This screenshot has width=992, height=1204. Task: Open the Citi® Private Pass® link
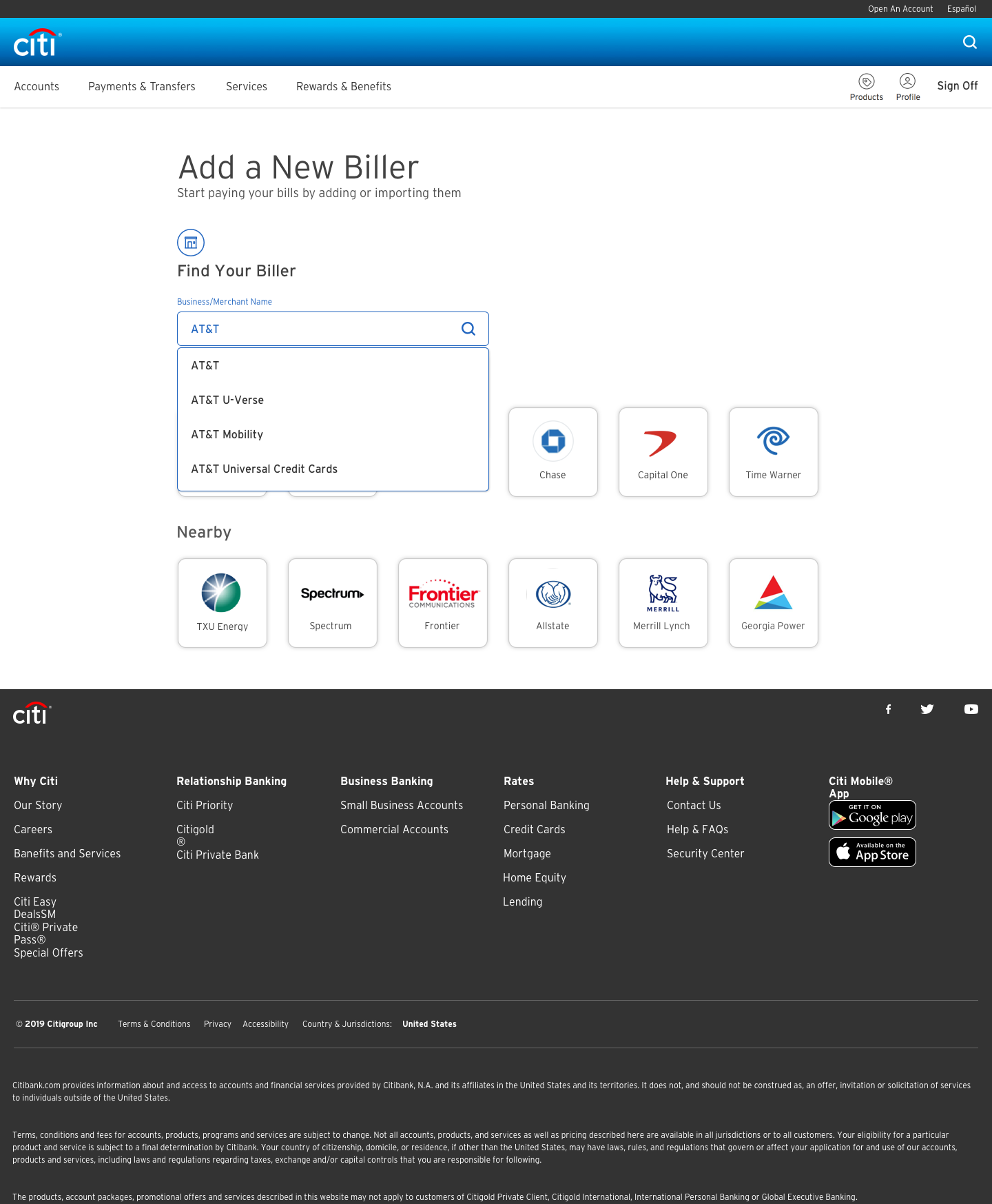pyautogui.click(x=45, y=934)
